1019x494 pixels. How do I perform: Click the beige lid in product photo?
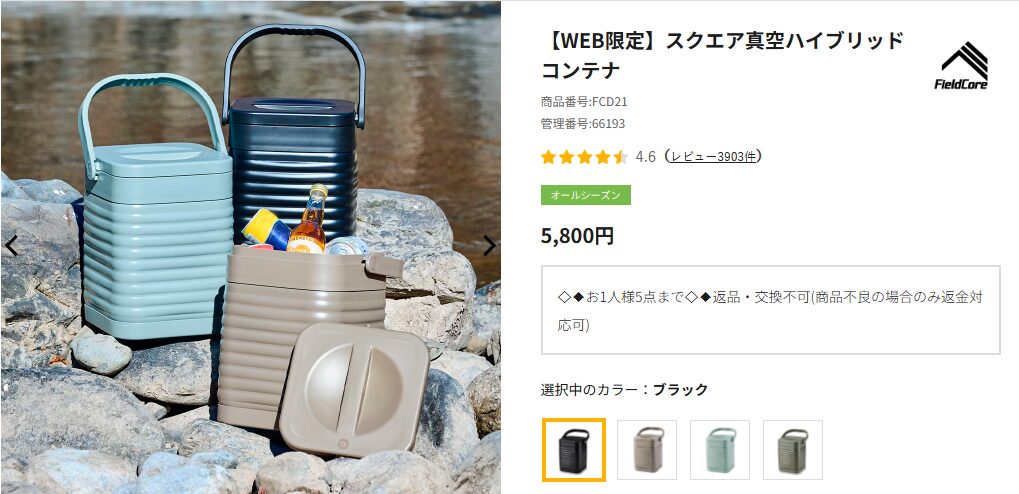(x=354, y=389)
